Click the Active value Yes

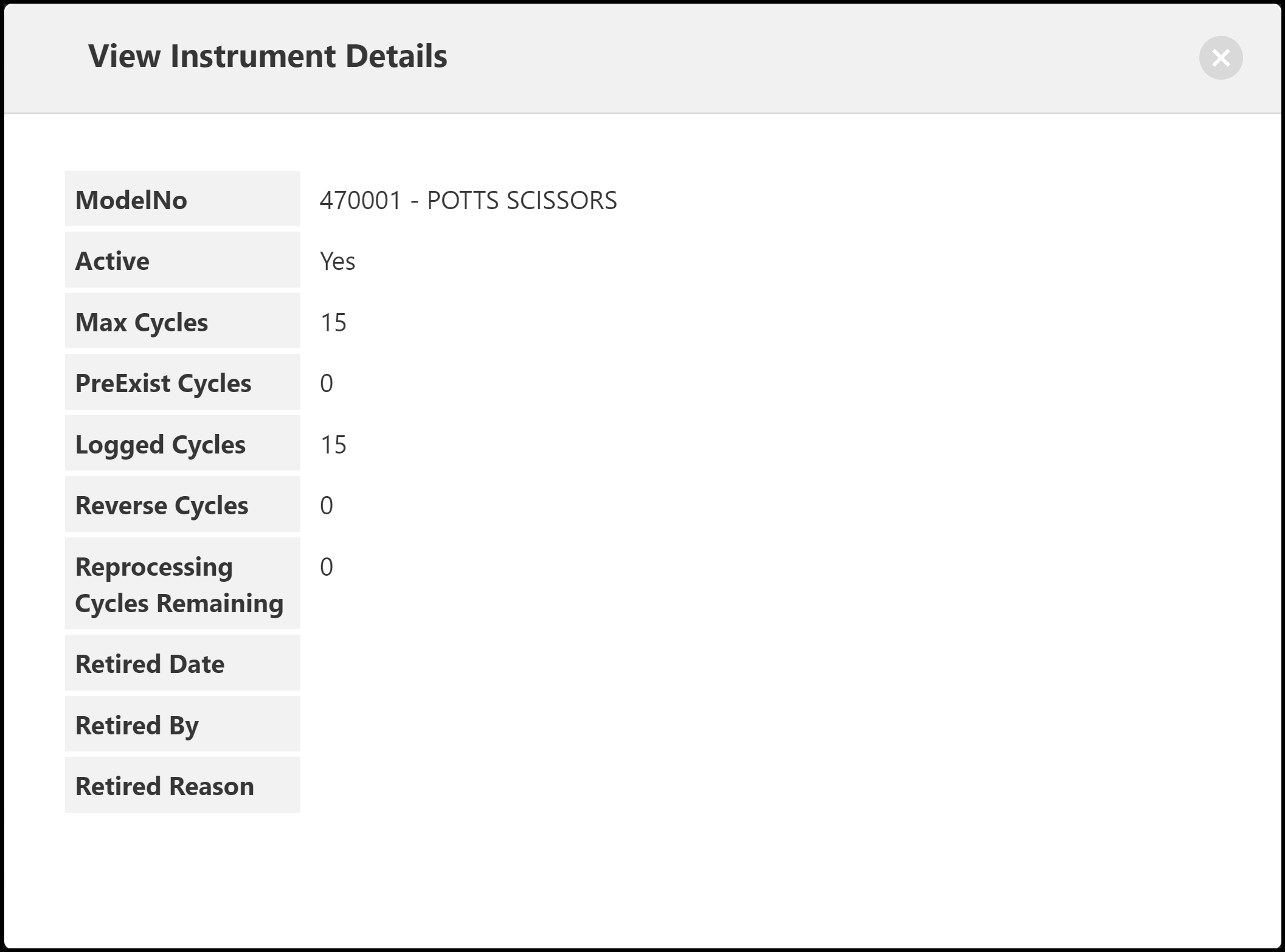(338, 261)
